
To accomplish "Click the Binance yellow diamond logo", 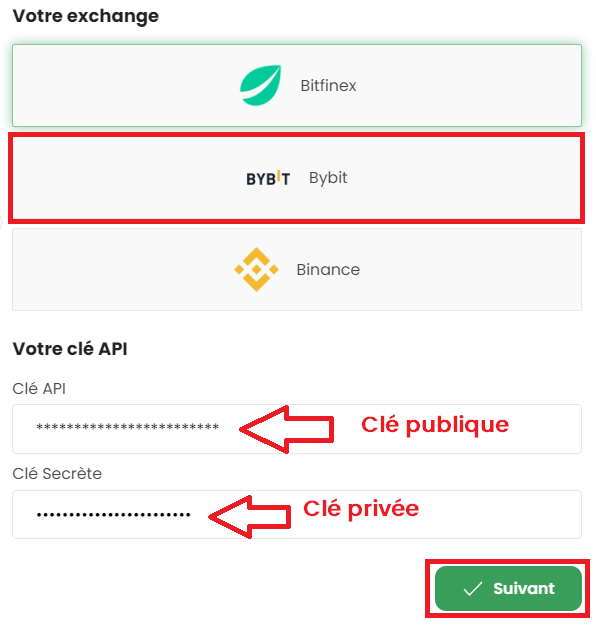I will [x=256, y=270].
